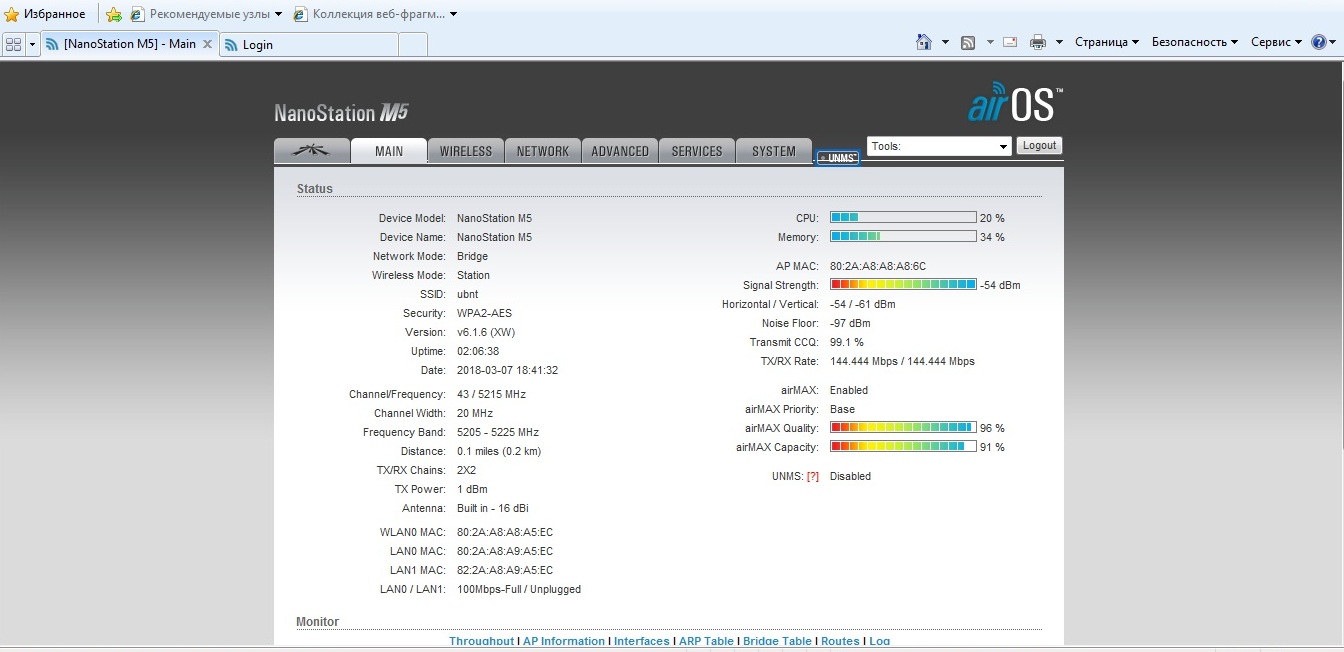Click the TX/RX Rate 144.444 Mbps value
1344x652 pixels.
[x=902, y=361]
